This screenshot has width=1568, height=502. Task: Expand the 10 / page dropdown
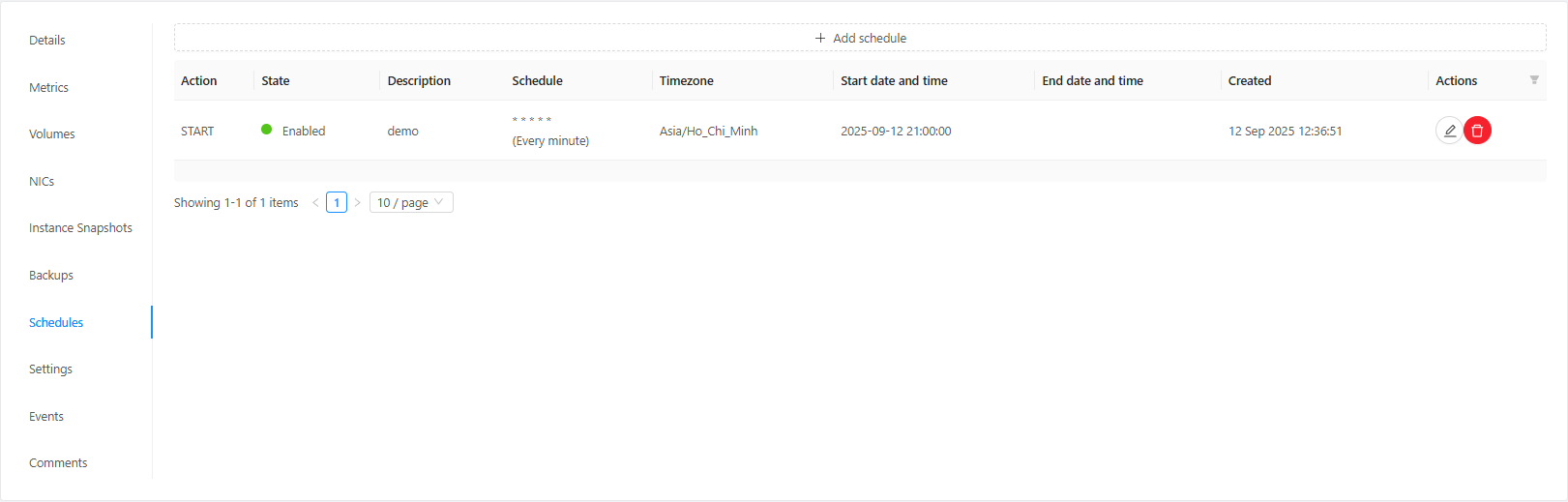[411, 203]
